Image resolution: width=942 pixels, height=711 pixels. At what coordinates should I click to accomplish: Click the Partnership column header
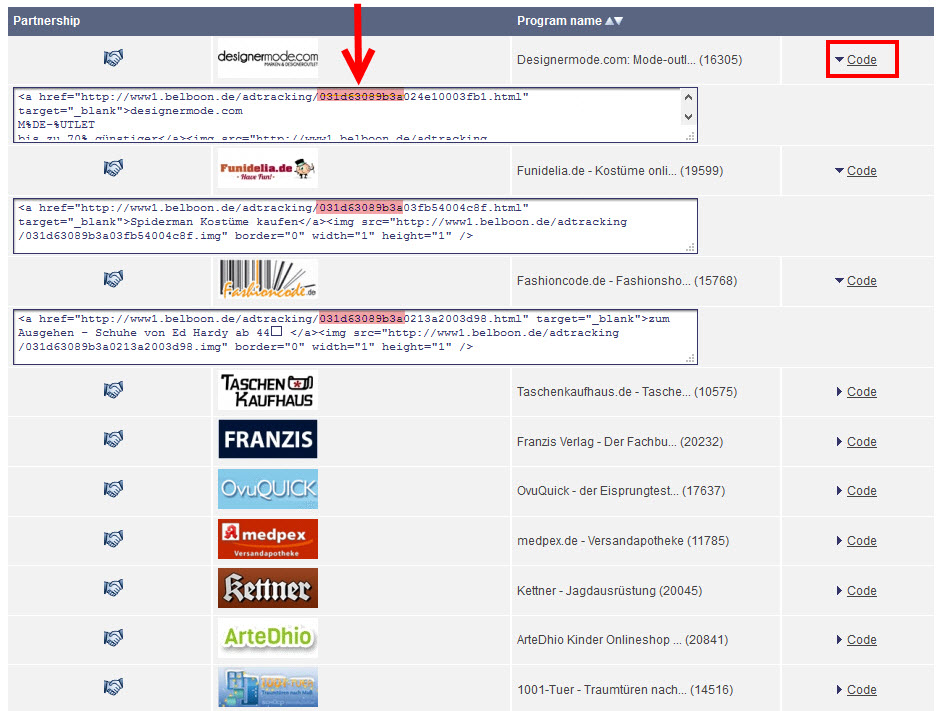[46, 21]
